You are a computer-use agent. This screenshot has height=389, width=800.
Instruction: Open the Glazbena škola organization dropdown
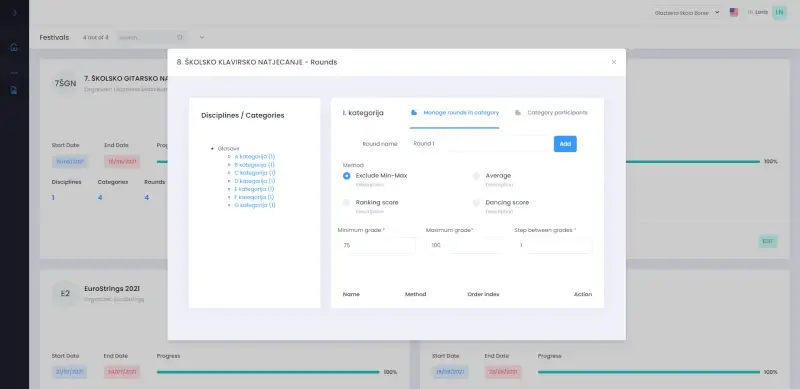click(x=686, y=13)
